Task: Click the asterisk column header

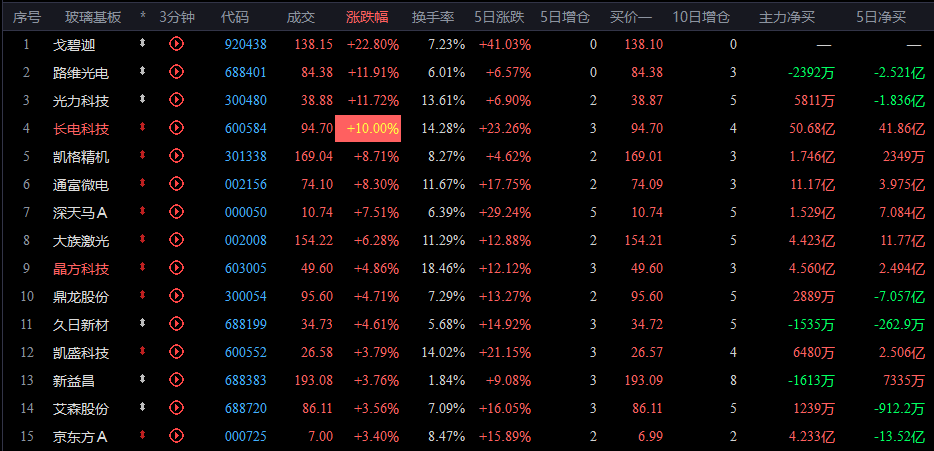Action: tap(142, 17)
